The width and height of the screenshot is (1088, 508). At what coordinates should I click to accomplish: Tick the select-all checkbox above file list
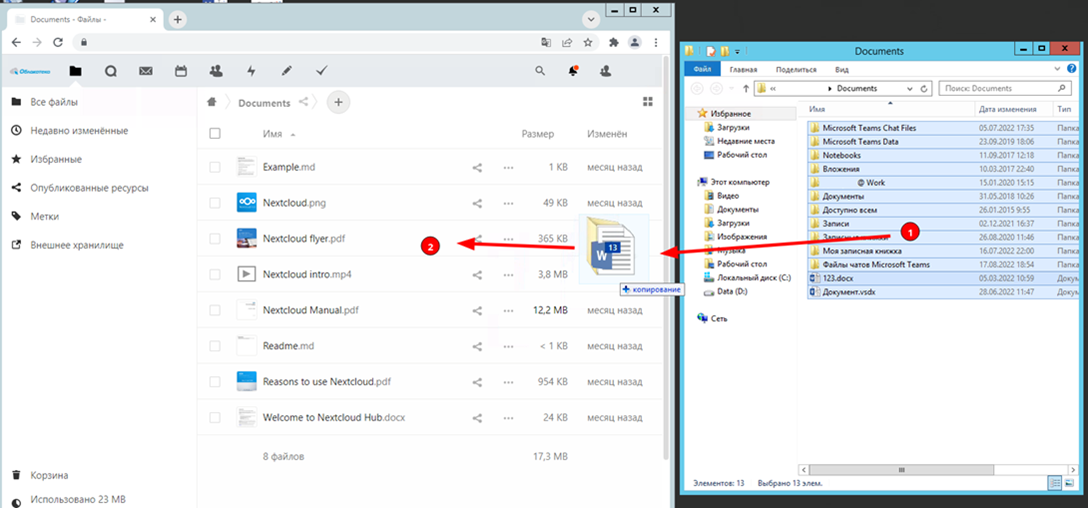215,134
